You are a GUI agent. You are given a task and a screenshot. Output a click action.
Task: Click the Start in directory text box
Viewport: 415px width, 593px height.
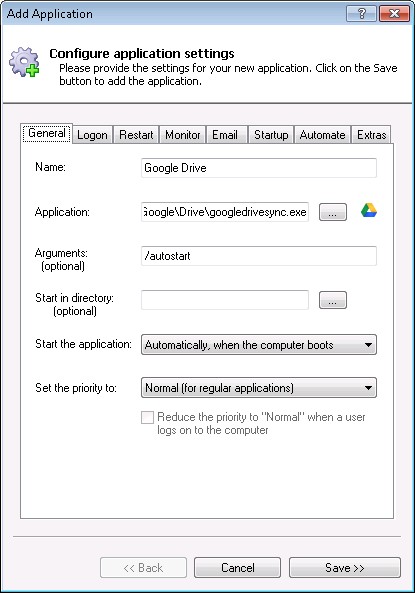click(225, 300)
